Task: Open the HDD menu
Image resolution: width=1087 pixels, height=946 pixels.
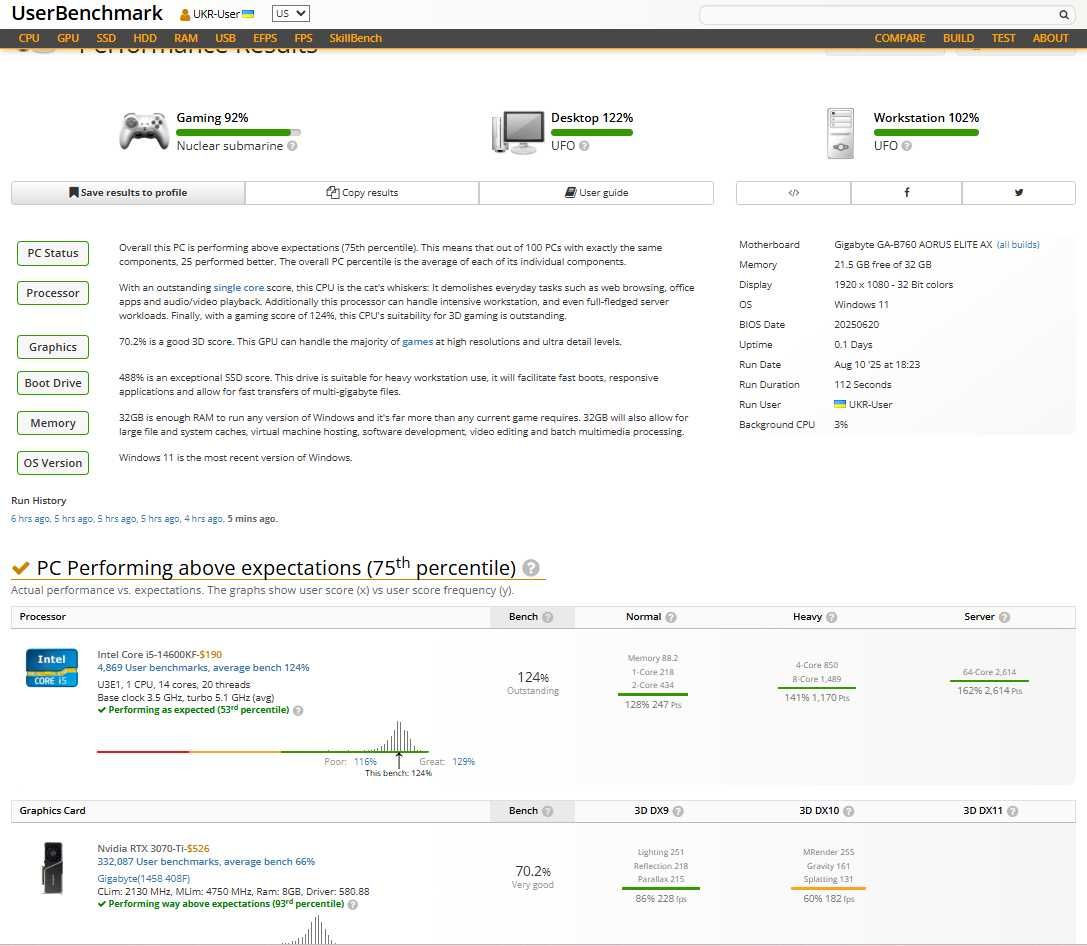Action: coord(145,38)
